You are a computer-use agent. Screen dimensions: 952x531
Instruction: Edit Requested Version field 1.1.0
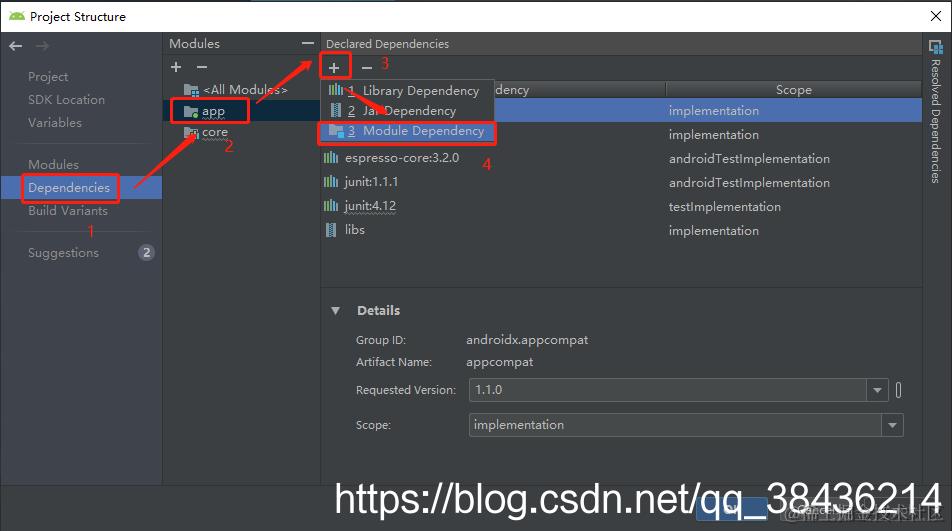(668, 390)
